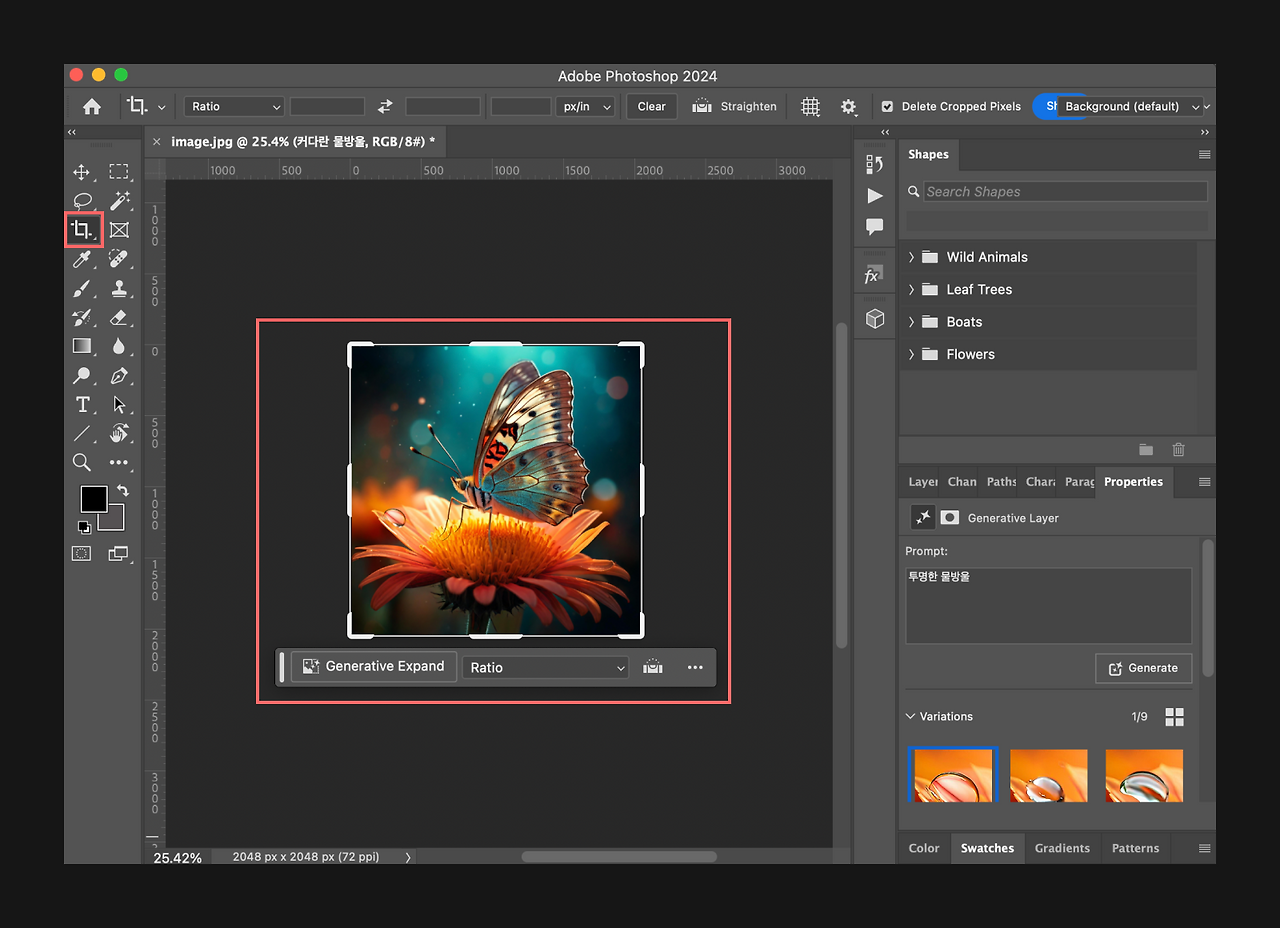Switch to the Swatches tab
Viewport: 1280px width, 928px height.
pyautogui.click(x=987, y=848)
